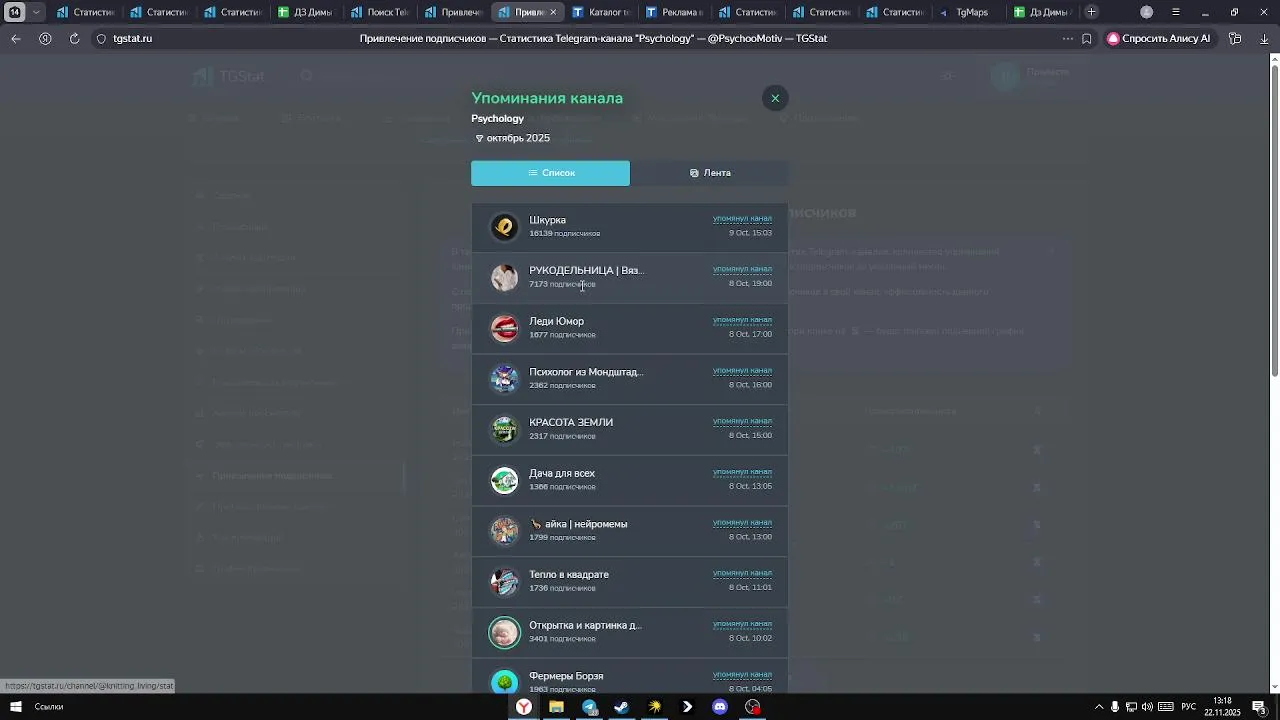Image resolution: width=1280 pixels, height=720 pixels.
Task: Open the РУКОДЕЛЬНИЦА channel avatar
Action: (505, 277)
